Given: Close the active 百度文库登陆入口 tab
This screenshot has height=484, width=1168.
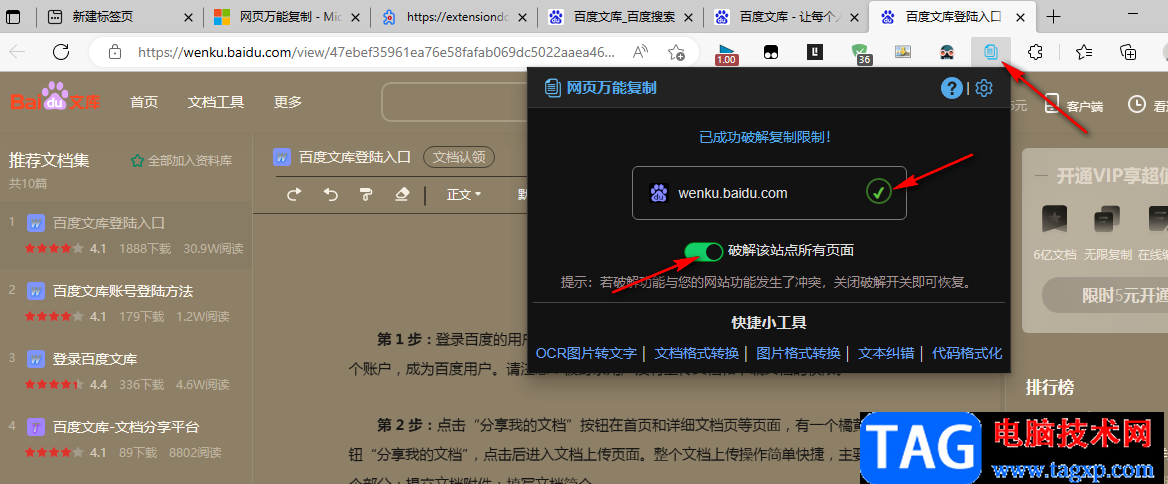Looking at the screenshot, I should pyautogui.click(x=1019, y=17).
